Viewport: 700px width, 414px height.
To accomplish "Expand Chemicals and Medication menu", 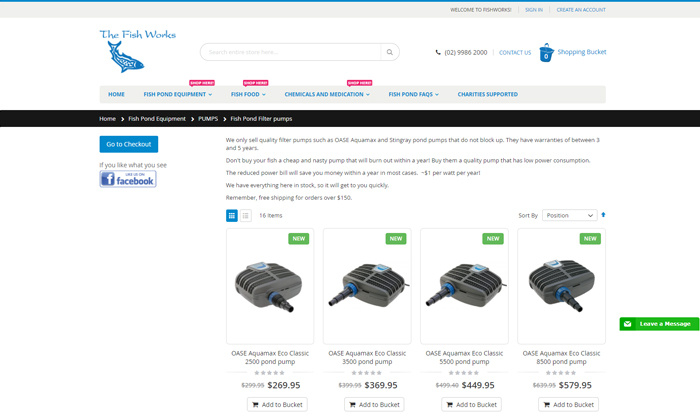I will click(327, 95).
